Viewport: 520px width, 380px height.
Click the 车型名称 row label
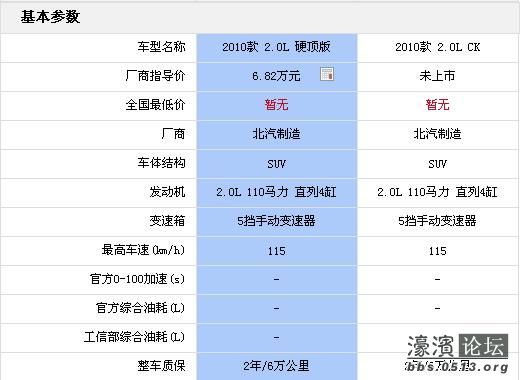pos(161,47)
